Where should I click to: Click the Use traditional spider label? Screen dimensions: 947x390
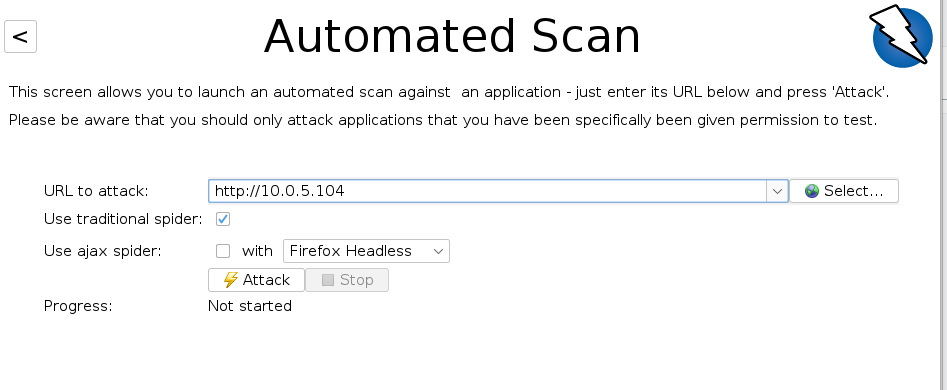123,219
